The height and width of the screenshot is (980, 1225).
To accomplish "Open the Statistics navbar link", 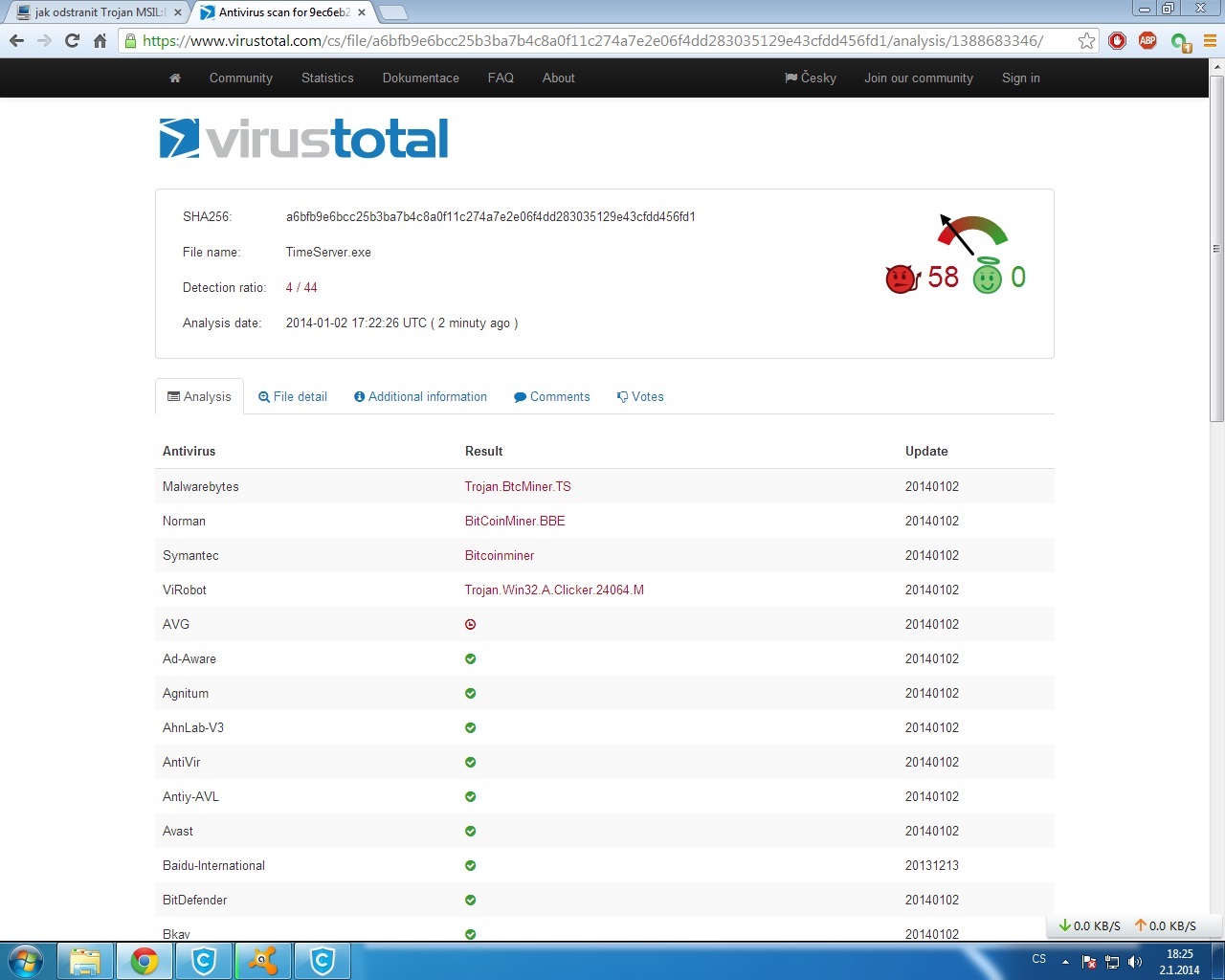I will [327, 78].
